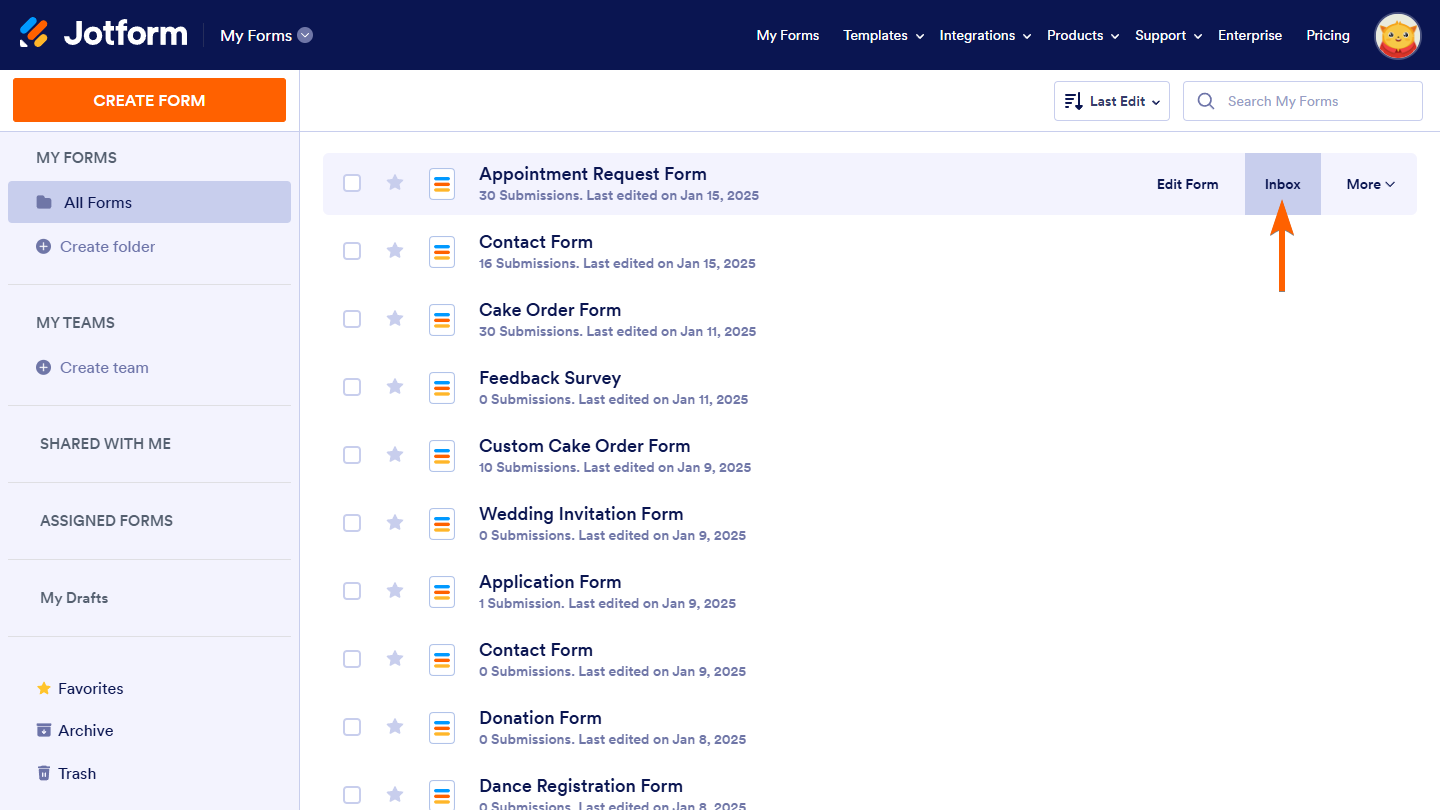
Task: Open Inbox for Appointment Request Form
Action: [x=1283, y=184]
